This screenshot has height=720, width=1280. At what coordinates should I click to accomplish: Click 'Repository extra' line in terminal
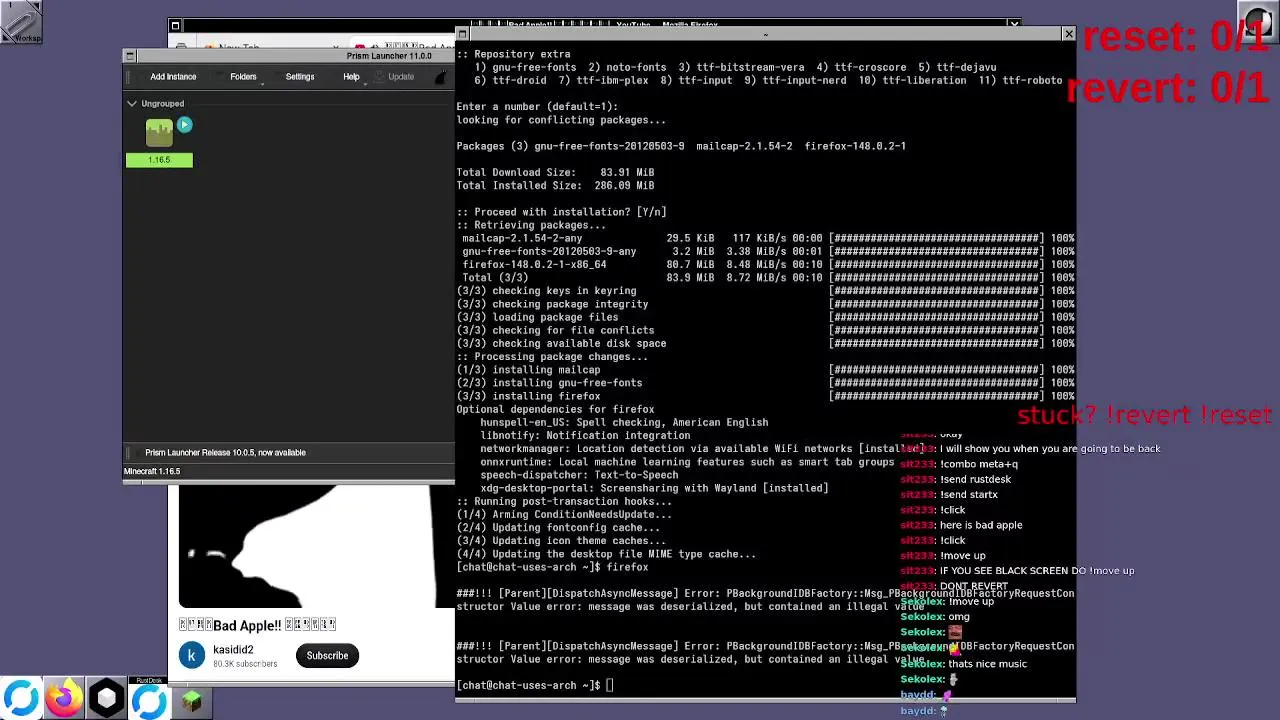514,54
